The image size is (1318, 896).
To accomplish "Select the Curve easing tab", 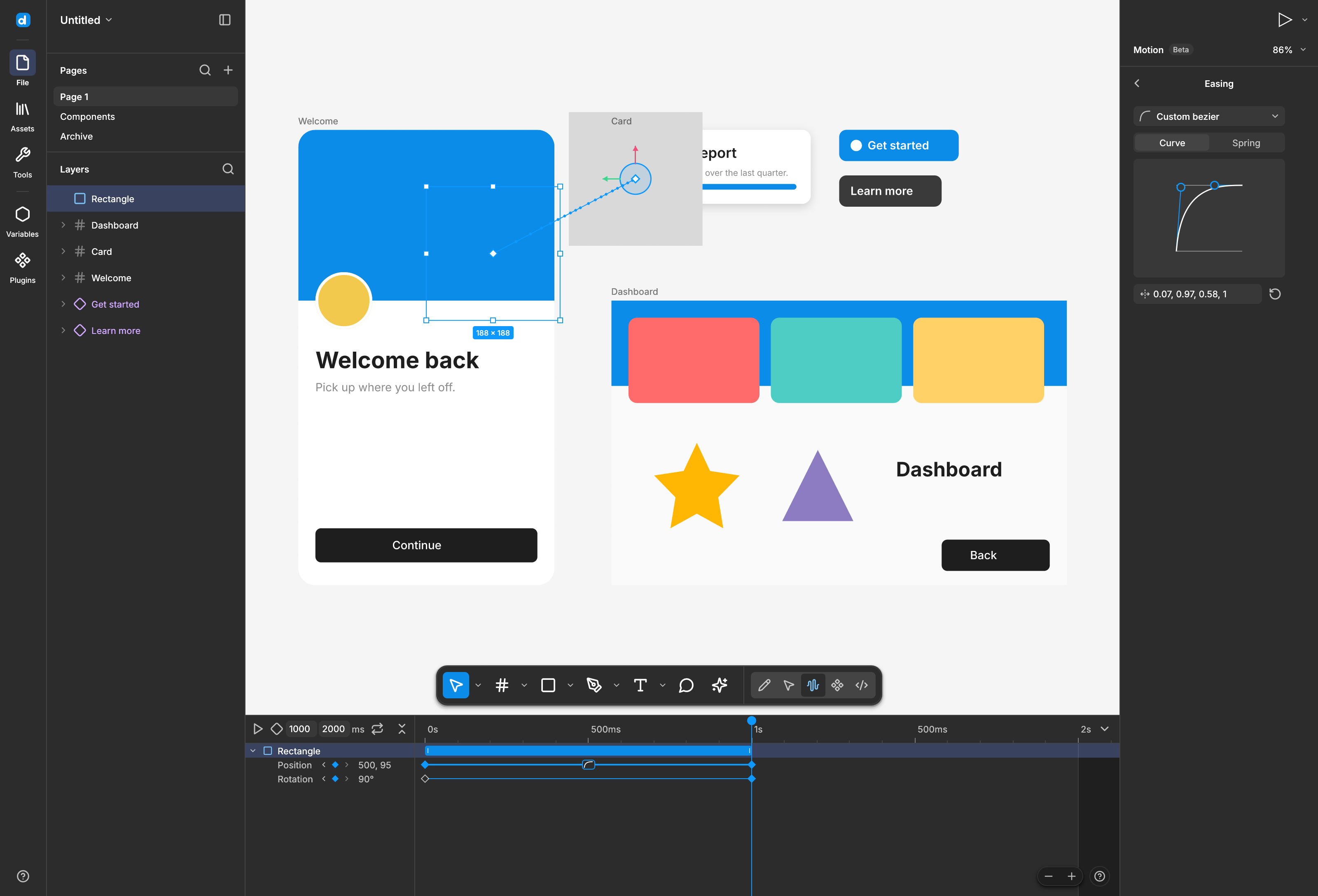I will [1172, 143].
